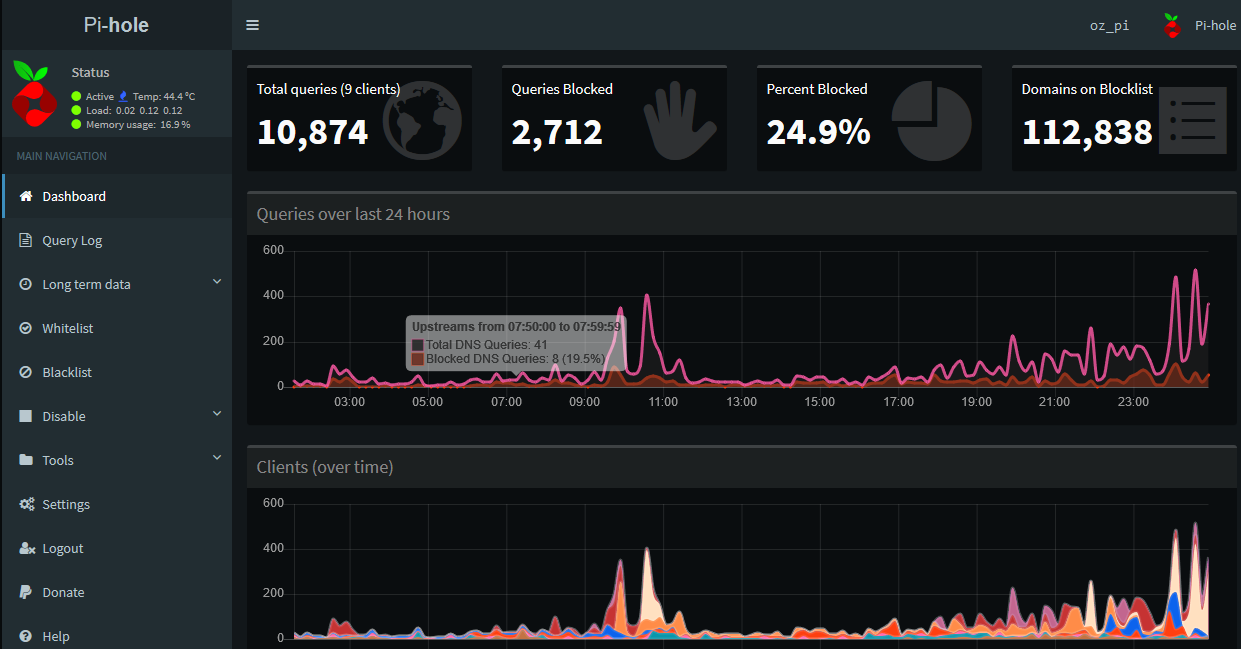Click the Logout link

point(63,548)
